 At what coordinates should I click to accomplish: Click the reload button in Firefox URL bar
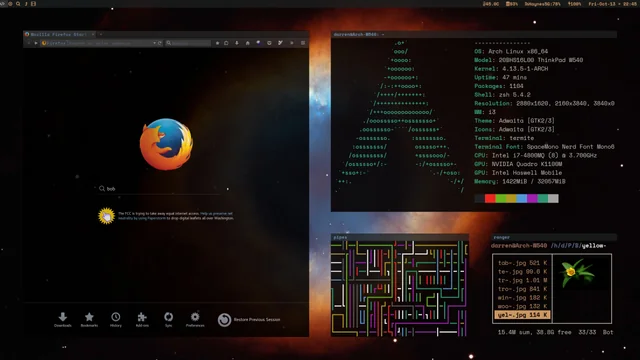click(x=160, y=43)
